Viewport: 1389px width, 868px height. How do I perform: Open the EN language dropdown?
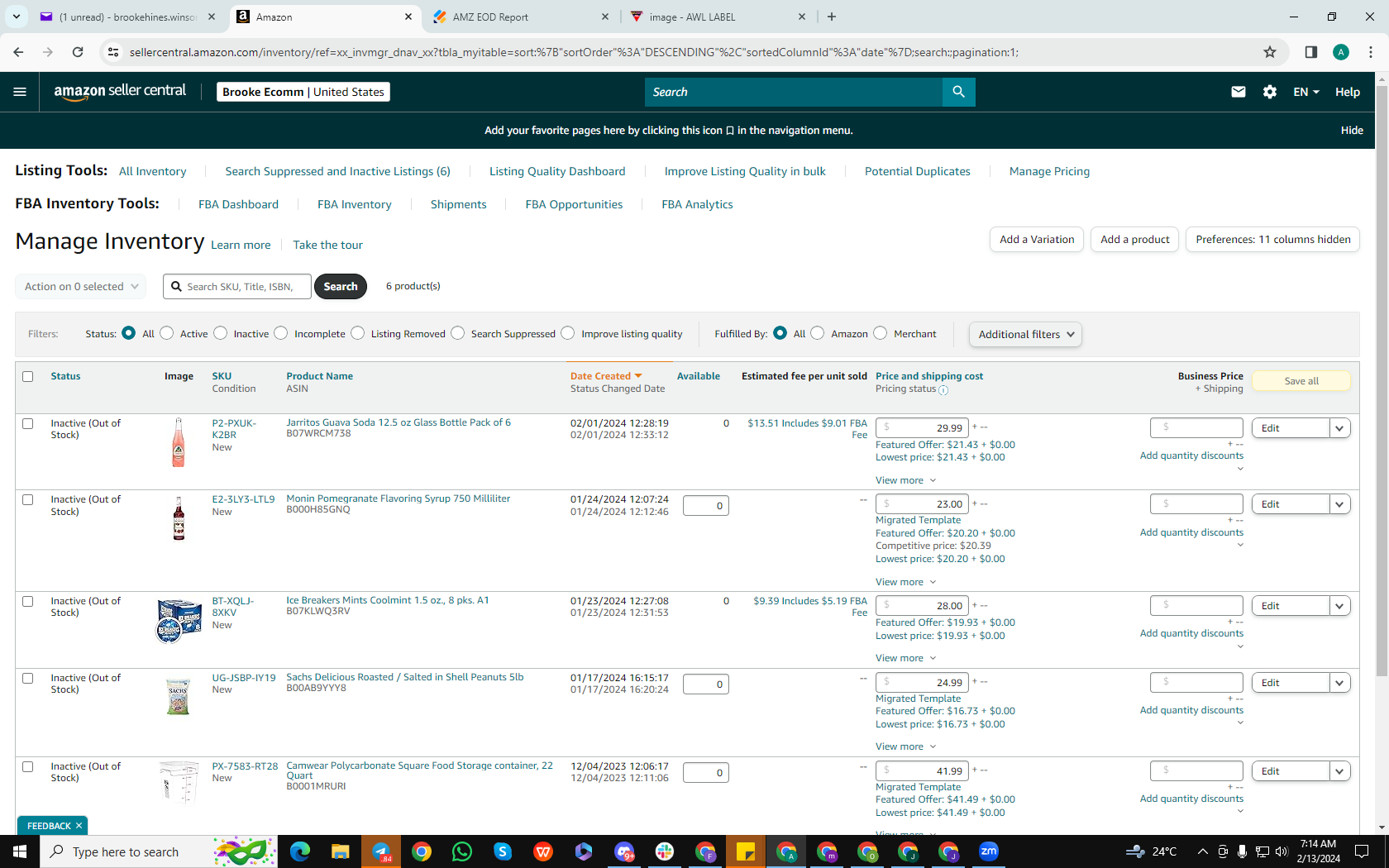1306,92
